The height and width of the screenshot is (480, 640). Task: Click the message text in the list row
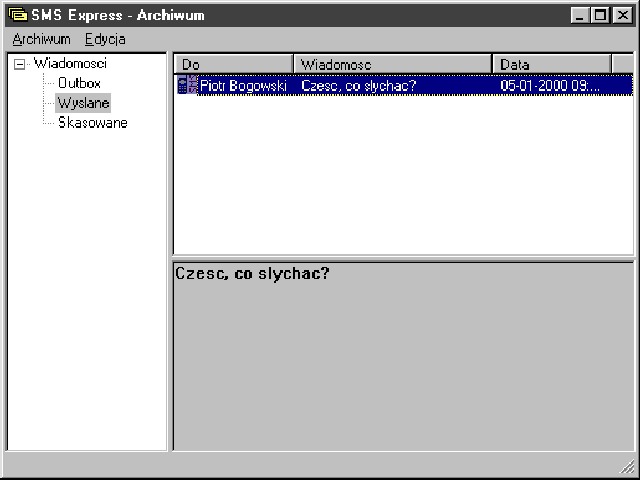click(x=358, y=86)
